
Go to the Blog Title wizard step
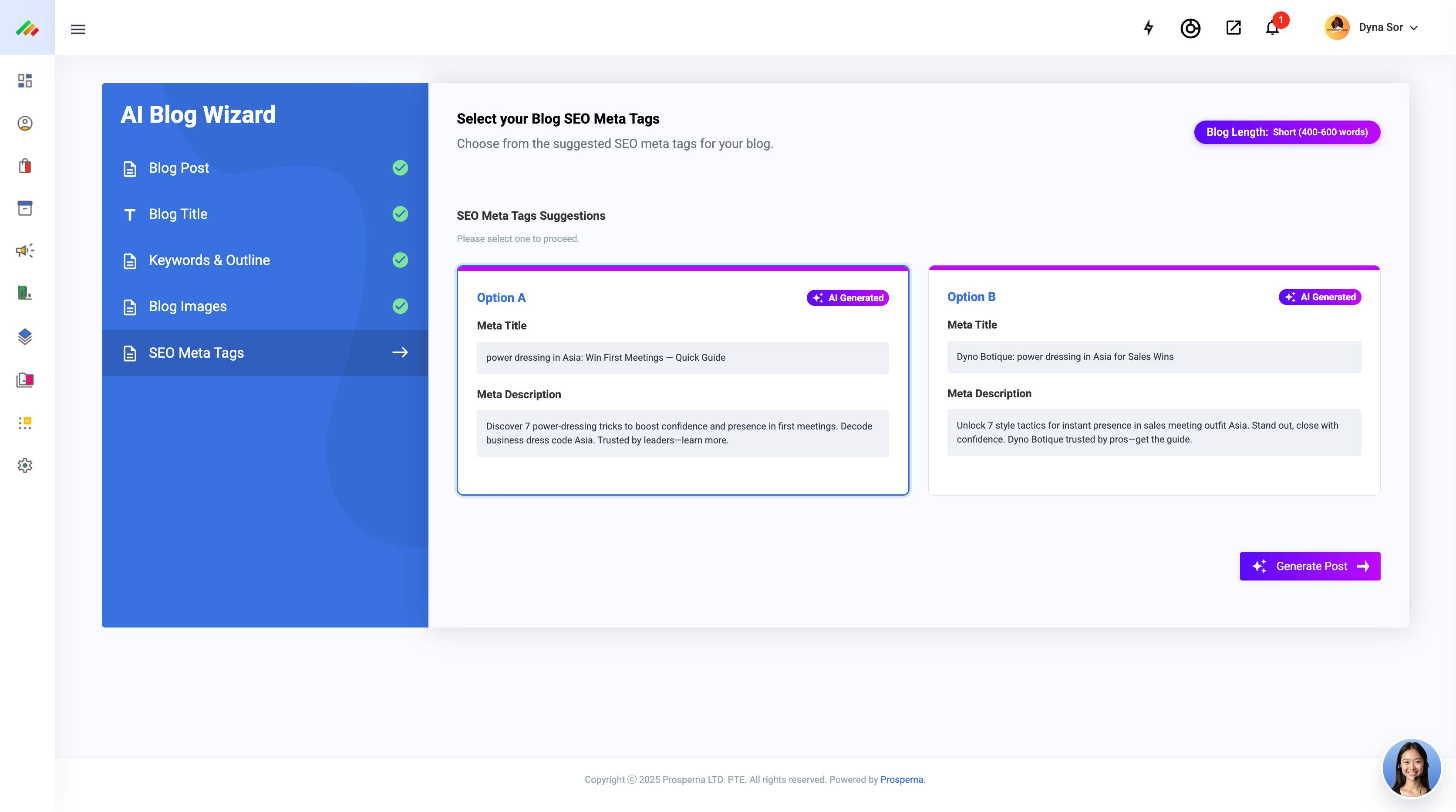click(x=265, y=214)
